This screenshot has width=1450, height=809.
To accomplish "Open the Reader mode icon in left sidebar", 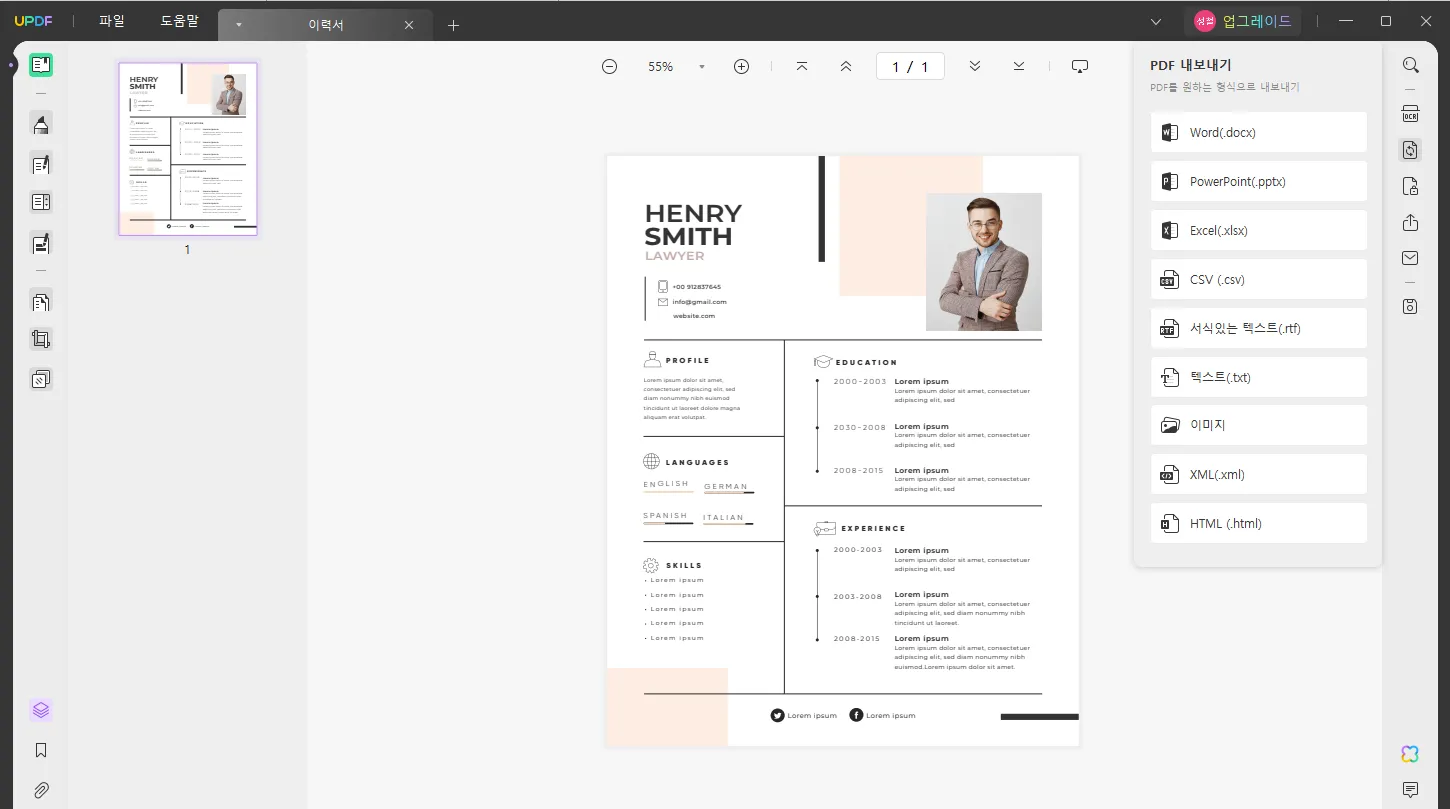I will 41,66.
